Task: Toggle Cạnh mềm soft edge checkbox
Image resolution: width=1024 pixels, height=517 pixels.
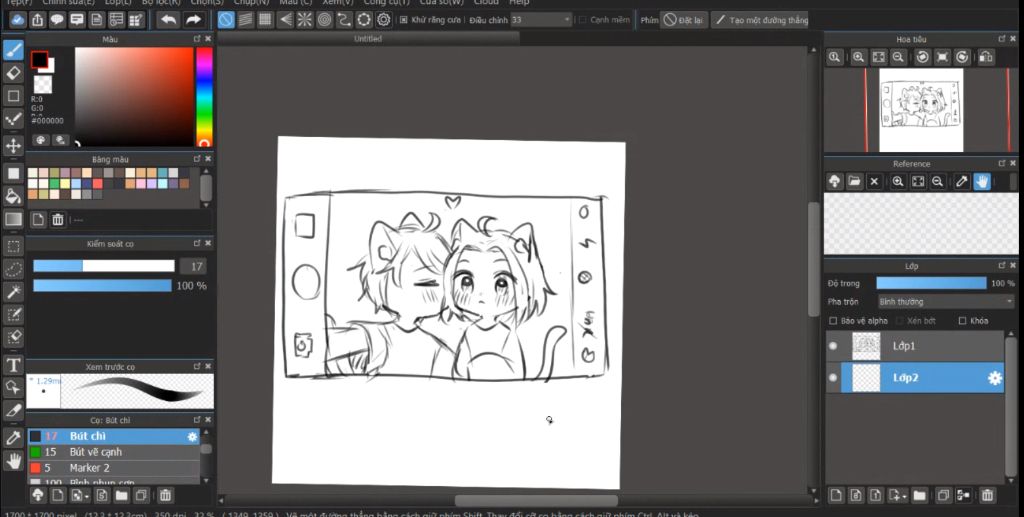Action: tap(583, 20)
